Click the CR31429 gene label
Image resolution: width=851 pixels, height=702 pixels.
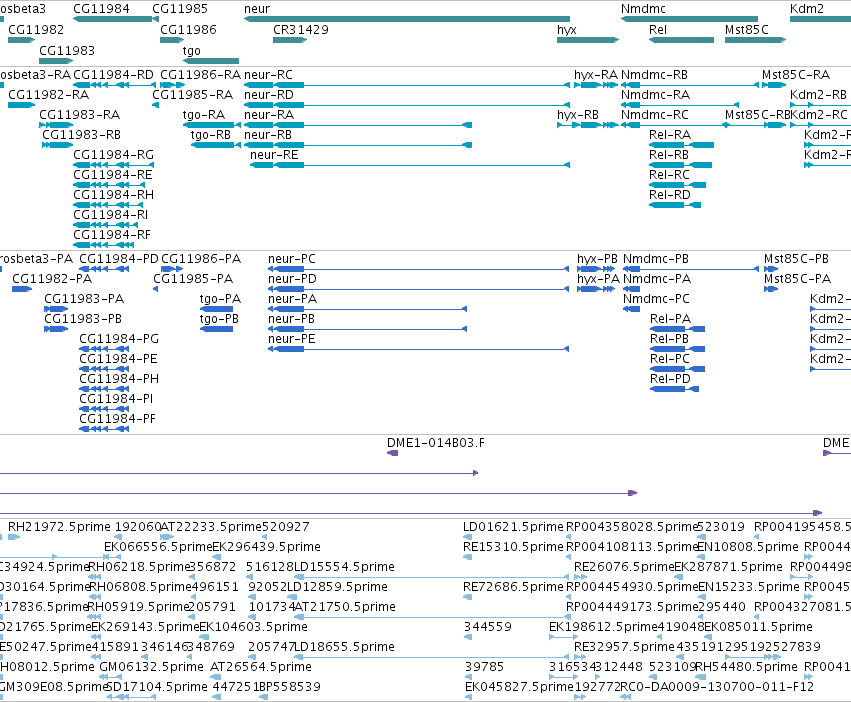(301, 29)
